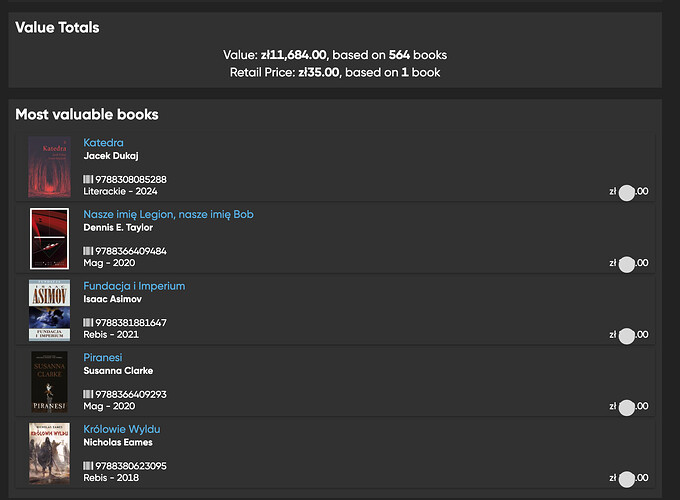Image resolution: width=680 pixels, height=500 pixels.
Task: Click the Katedra cover thumbnail
Action: (48, 167)
